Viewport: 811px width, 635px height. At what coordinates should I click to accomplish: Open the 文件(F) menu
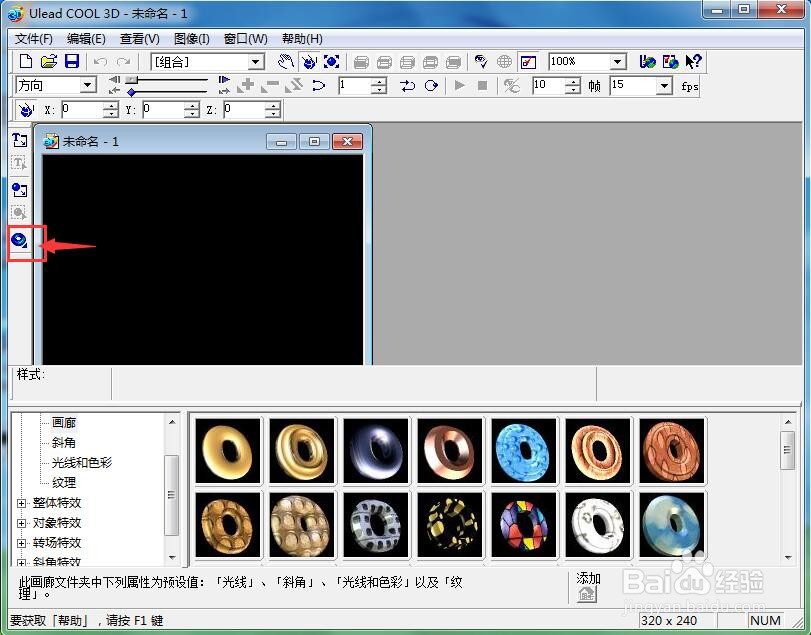[34, 39]
